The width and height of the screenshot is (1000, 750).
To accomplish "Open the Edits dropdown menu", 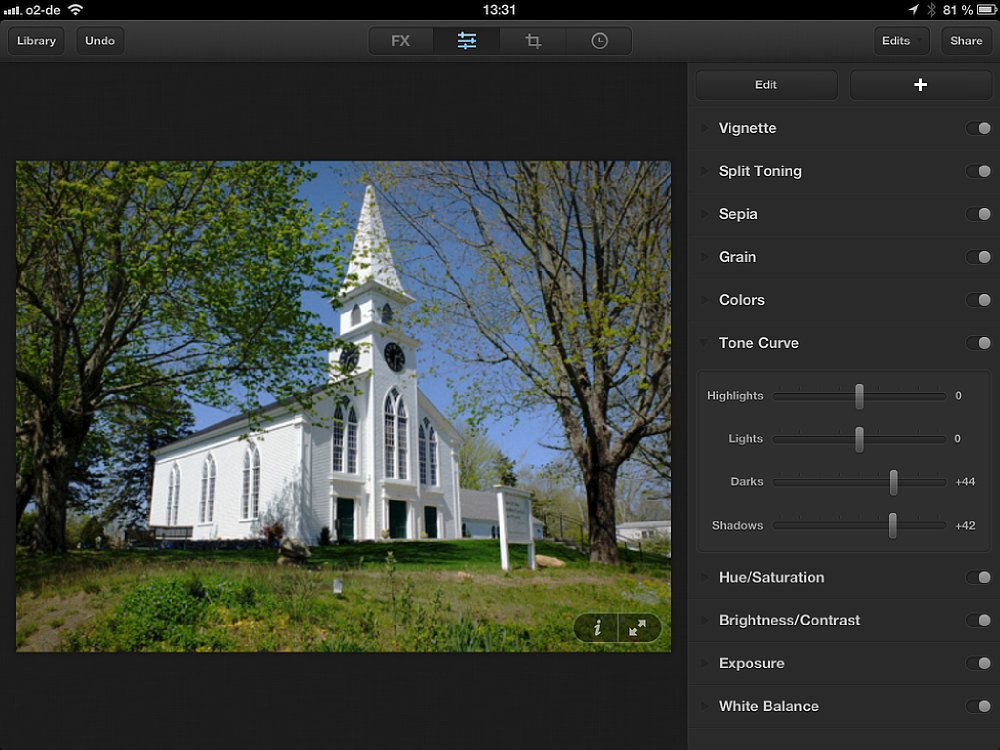I will pos(900,41).
